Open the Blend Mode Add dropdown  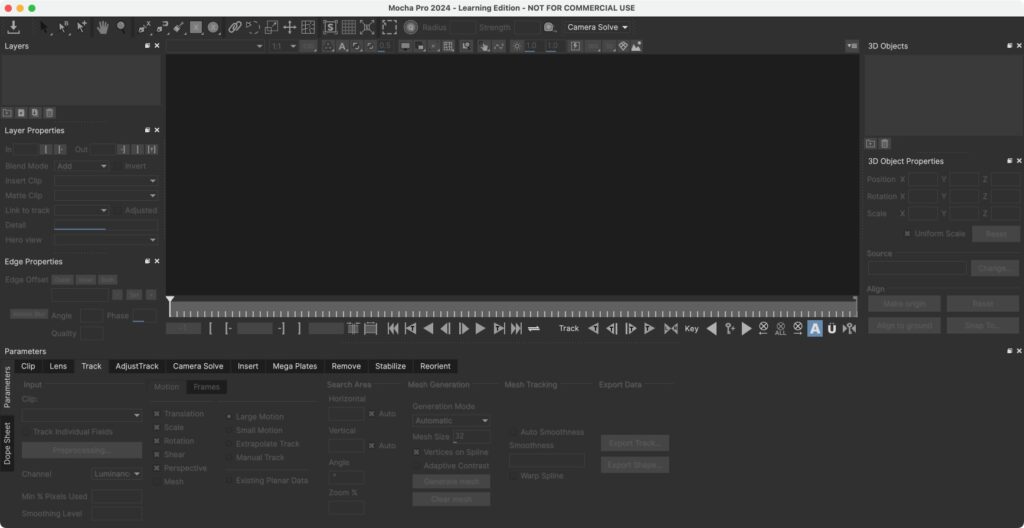point(82,166)
